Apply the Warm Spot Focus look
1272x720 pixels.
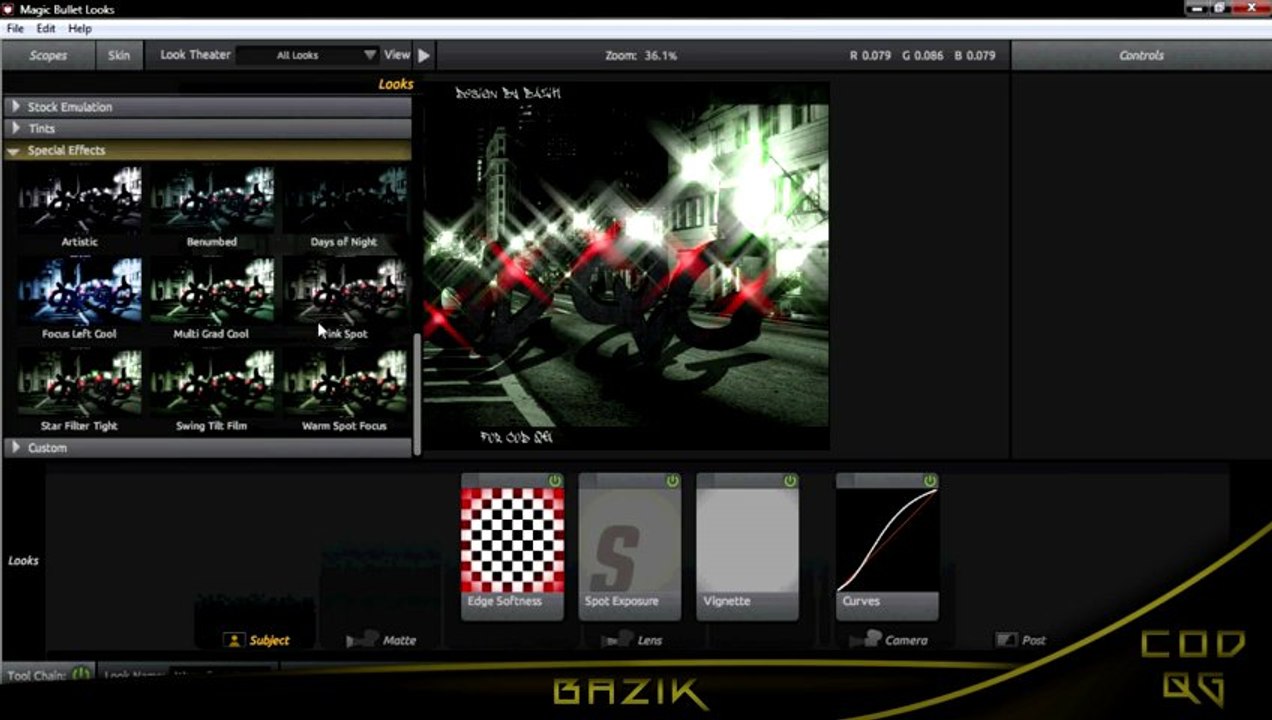point(344,391)
